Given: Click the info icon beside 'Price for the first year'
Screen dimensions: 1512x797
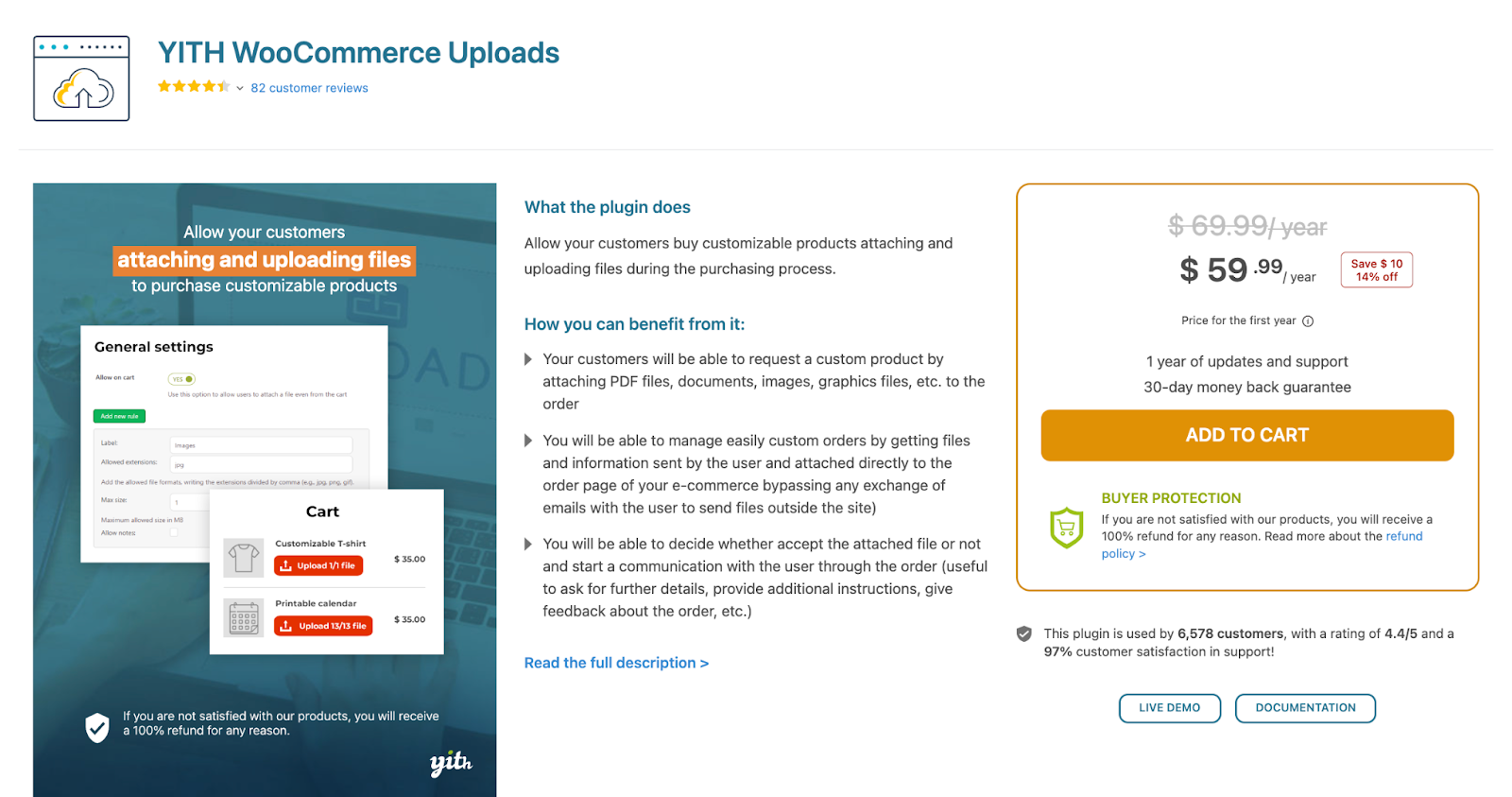Looking at the screenshot, I should click(1308, 321).
